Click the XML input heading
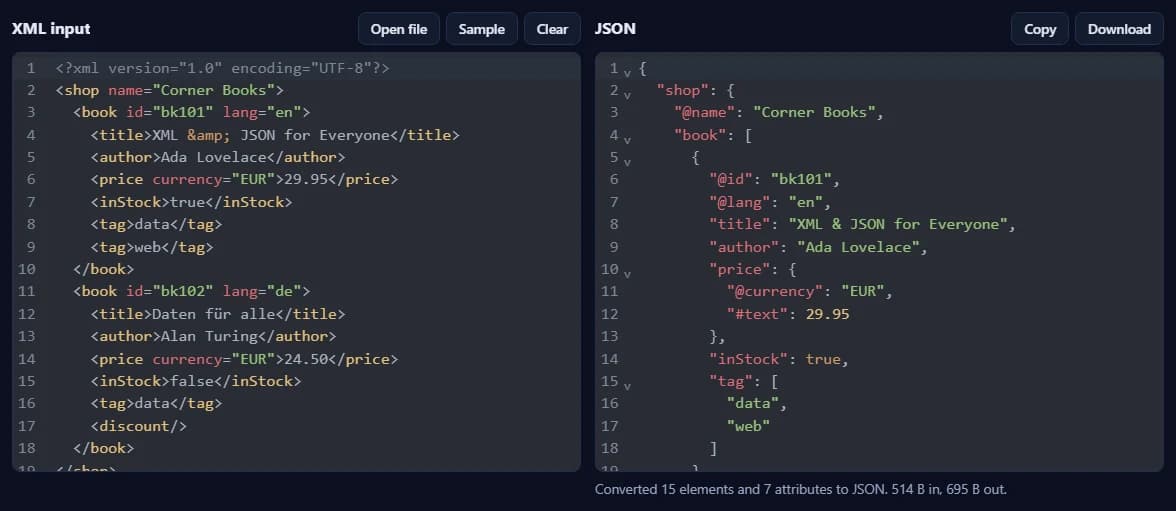The width and height of the screenshot is (1176, 511). coord(51,29)
